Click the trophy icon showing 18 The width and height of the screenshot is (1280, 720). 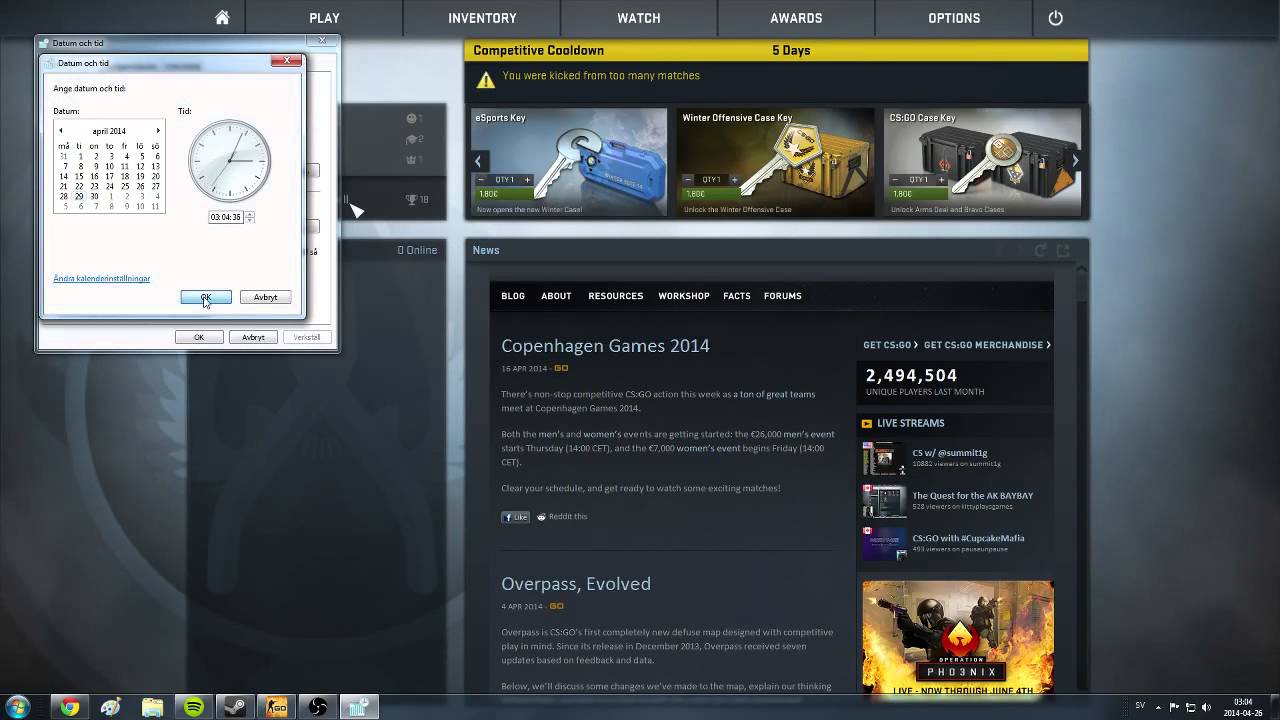click(411, 200)
